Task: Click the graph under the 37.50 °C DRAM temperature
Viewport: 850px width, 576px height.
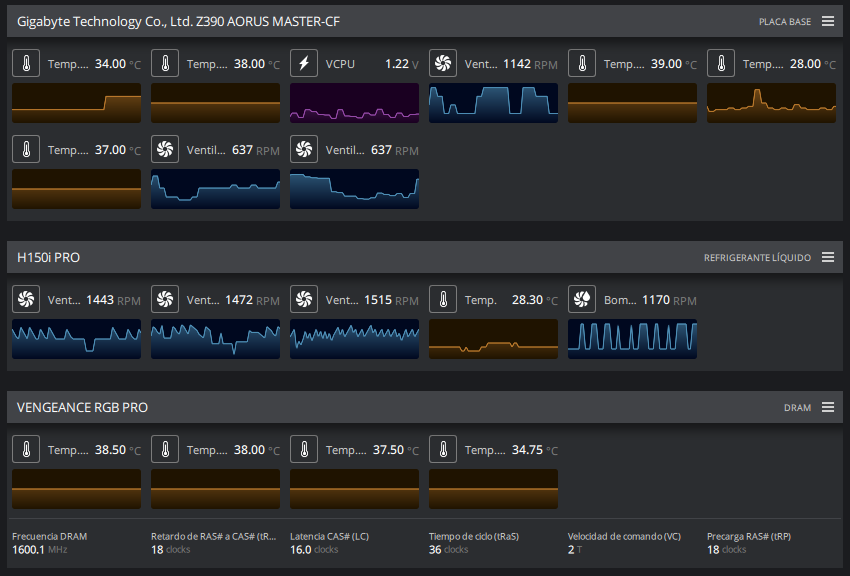Action: [355, 489]
